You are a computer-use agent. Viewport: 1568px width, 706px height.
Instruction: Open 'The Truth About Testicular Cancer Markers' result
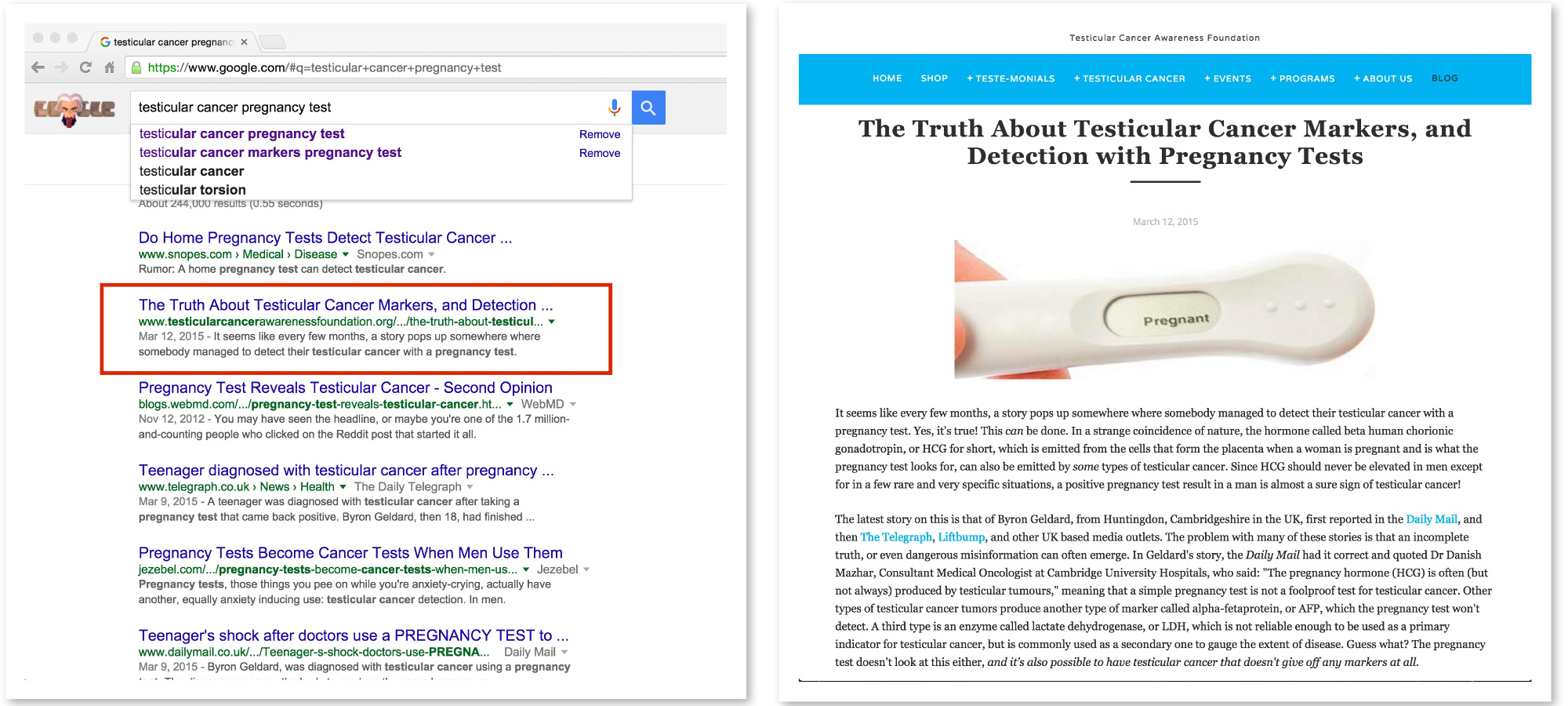346,305
